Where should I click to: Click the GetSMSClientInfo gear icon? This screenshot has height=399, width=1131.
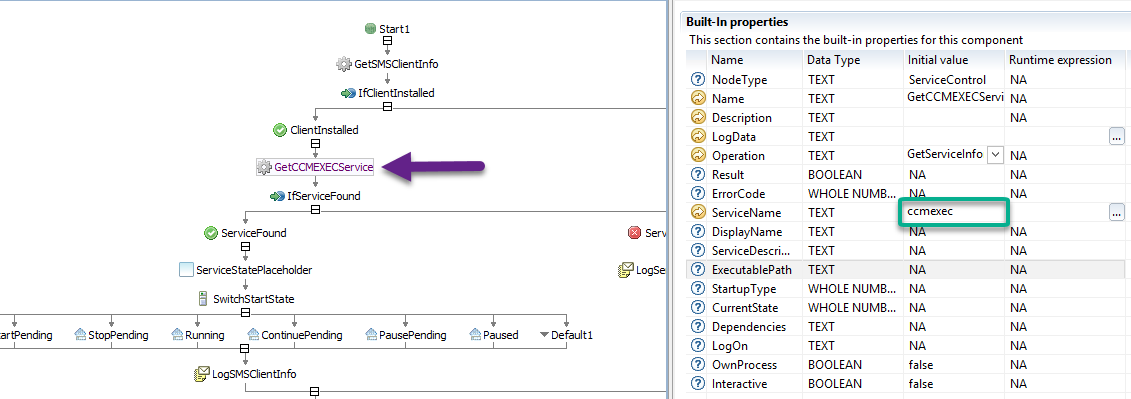(x=343, y=63)
